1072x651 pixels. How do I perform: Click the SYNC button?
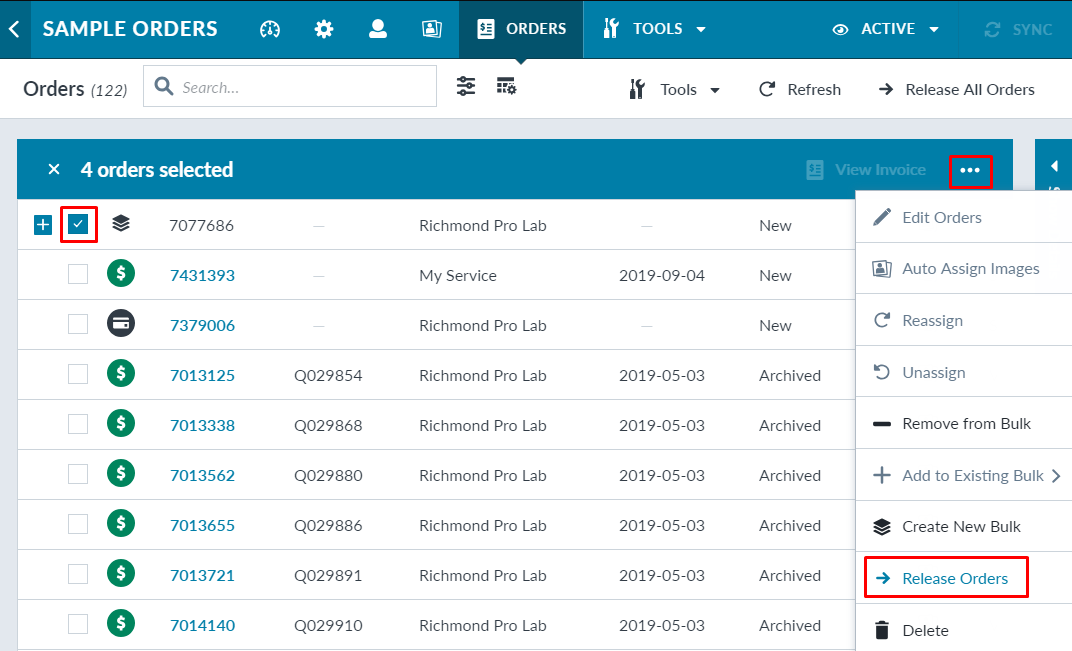point(1017,29)
